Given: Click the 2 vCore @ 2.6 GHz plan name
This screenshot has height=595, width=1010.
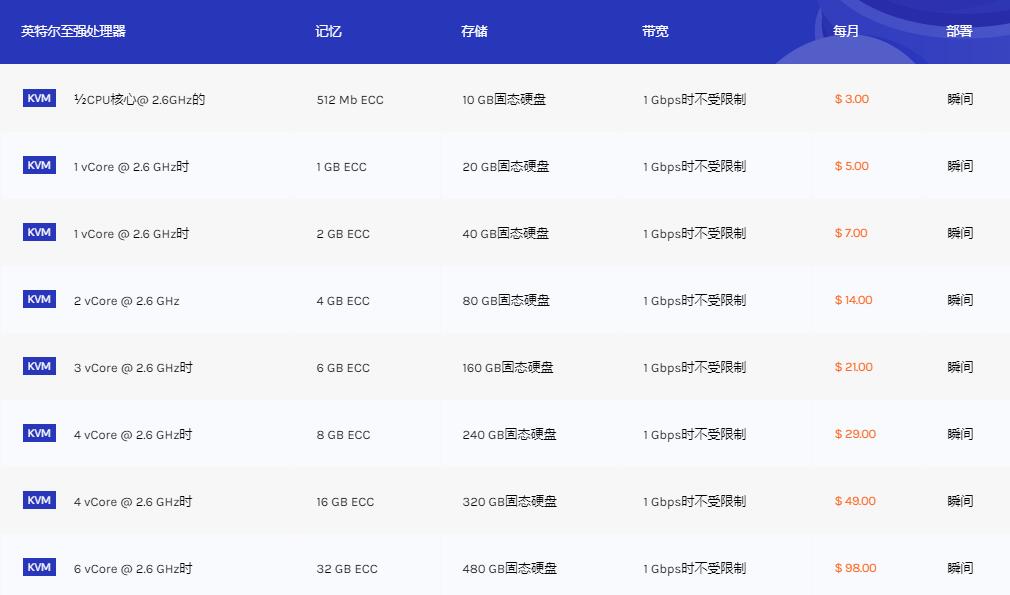Looking at the screenshot, I should click(x=126, y=301).
